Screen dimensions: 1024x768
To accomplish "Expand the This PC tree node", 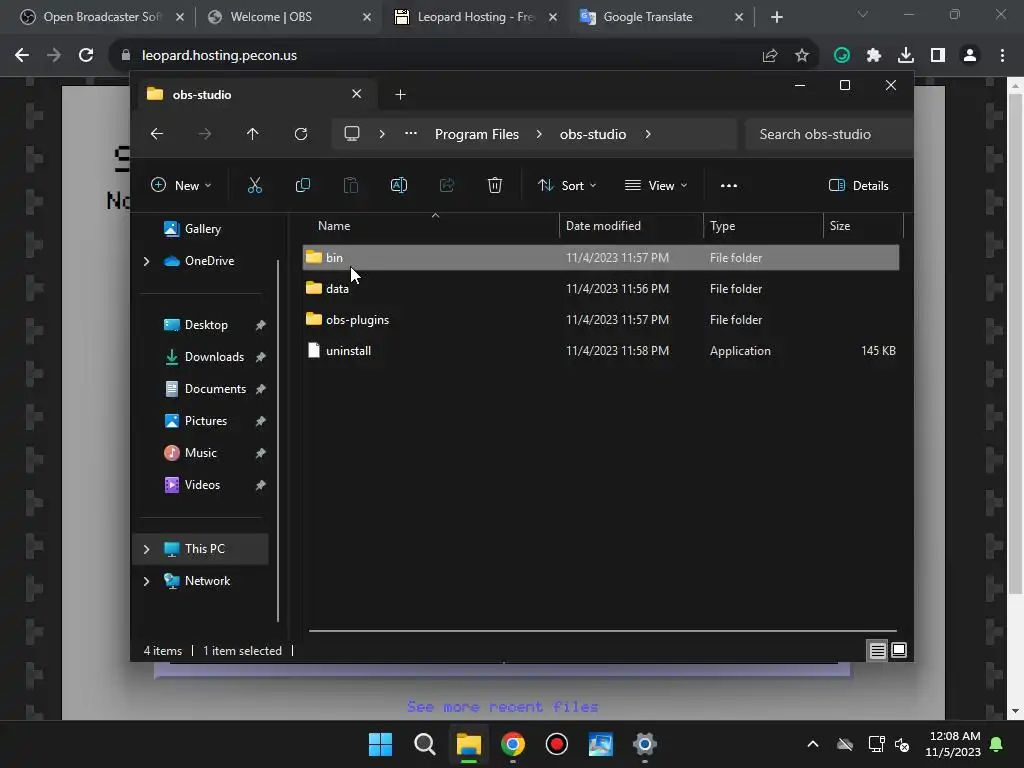I will click(146, 549).
